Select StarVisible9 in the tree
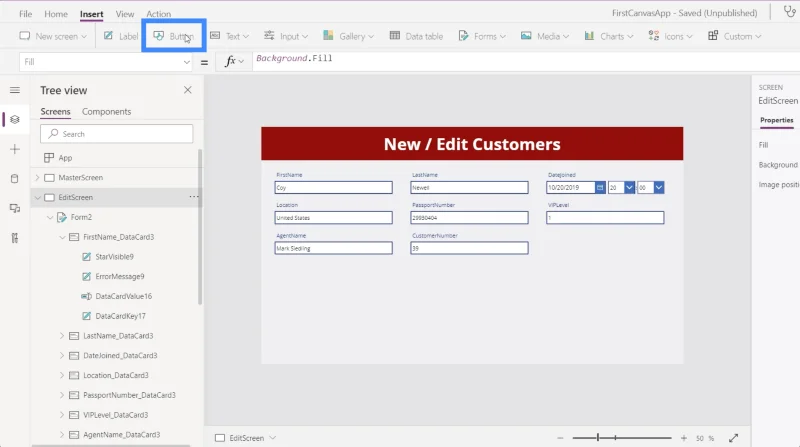The width and height of the screenshot is (800, 447). [114, 257]
